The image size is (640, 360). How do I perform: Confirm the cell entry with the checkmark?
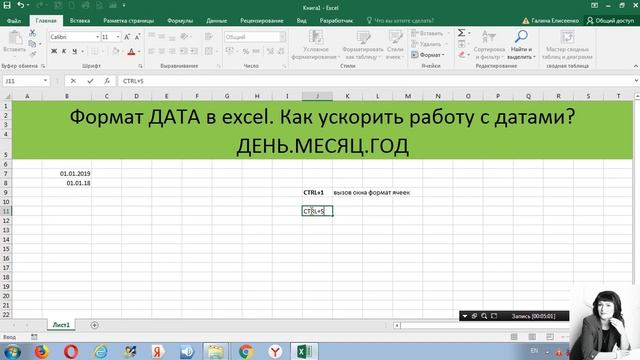point(90,81)
